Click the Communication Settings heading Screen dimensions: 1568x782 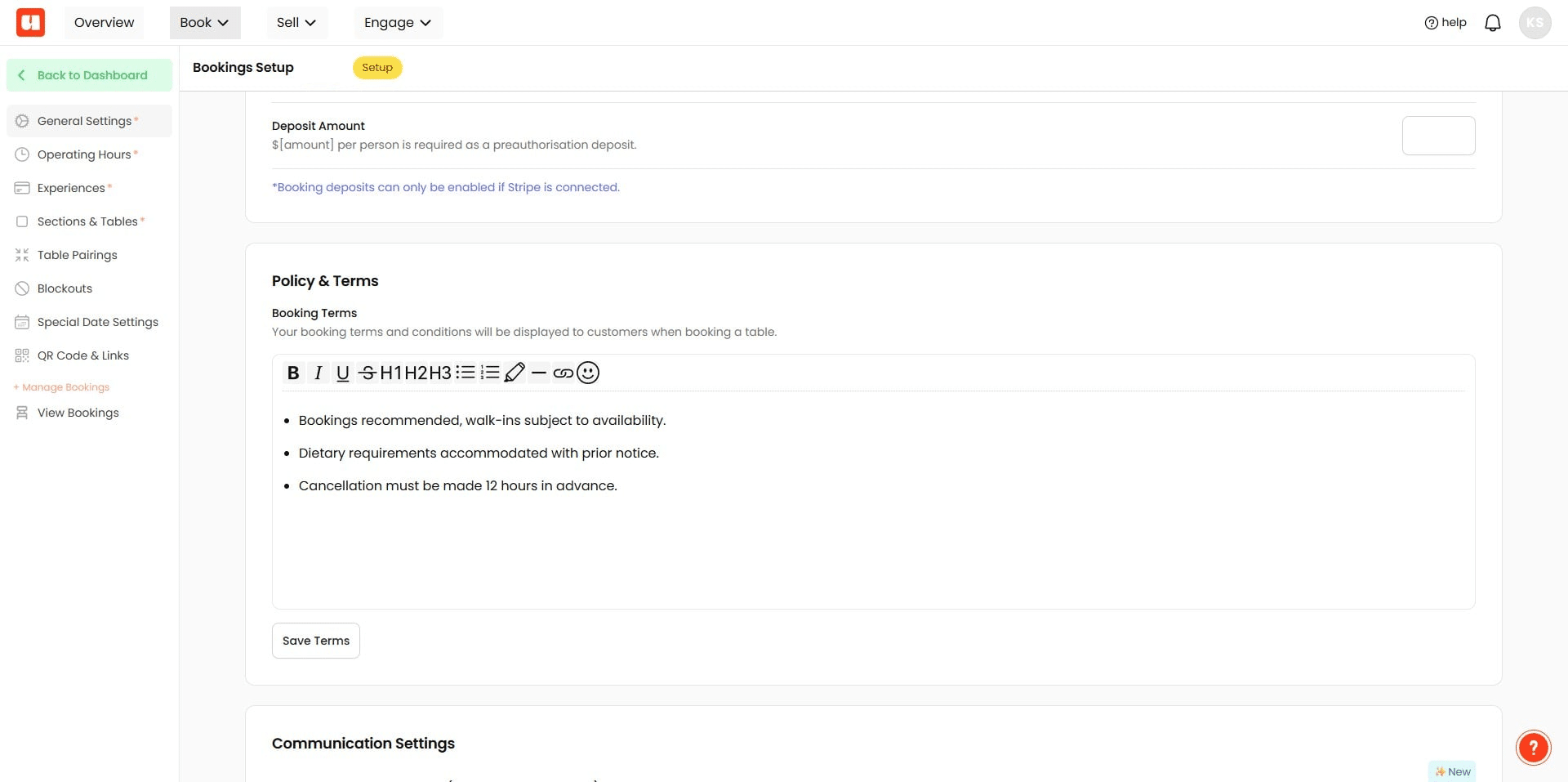[363, 744]
